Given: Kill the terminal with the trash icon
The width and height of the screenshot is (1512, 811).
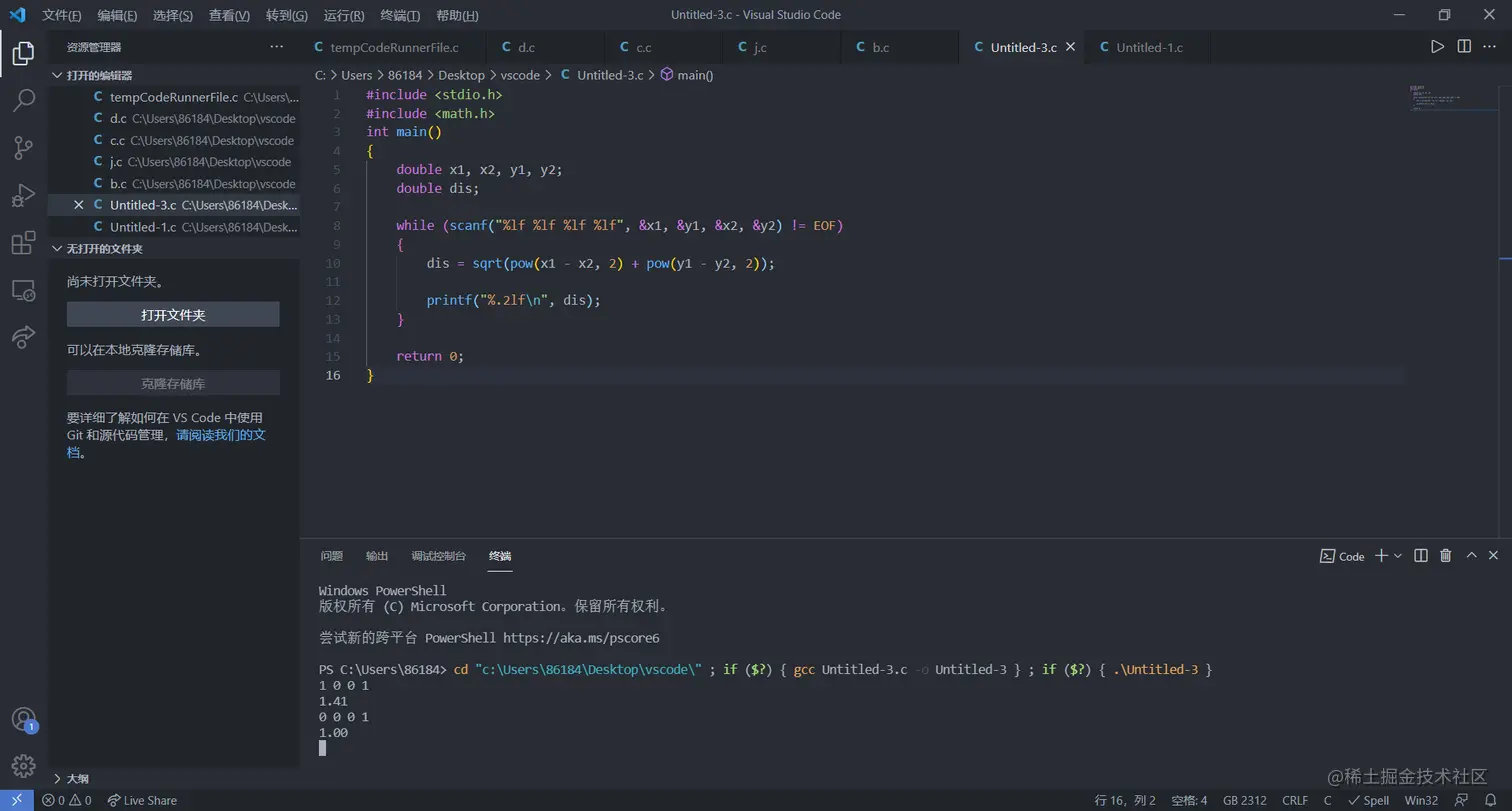Looking at the screenshot, I should [x=1445, y=556].
